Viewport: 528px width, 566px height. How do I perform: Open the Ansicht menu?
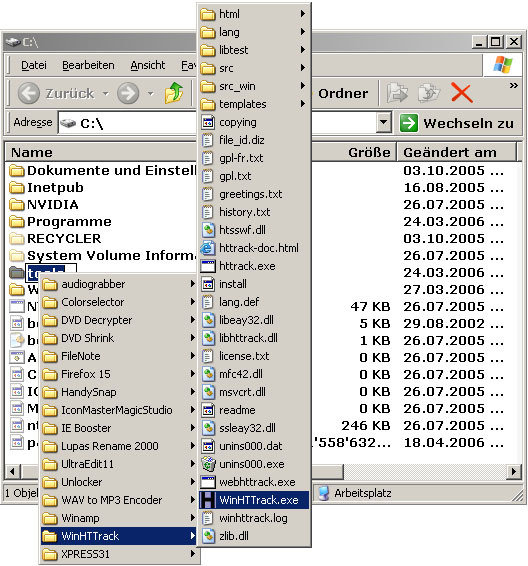(x=148, y=65)
